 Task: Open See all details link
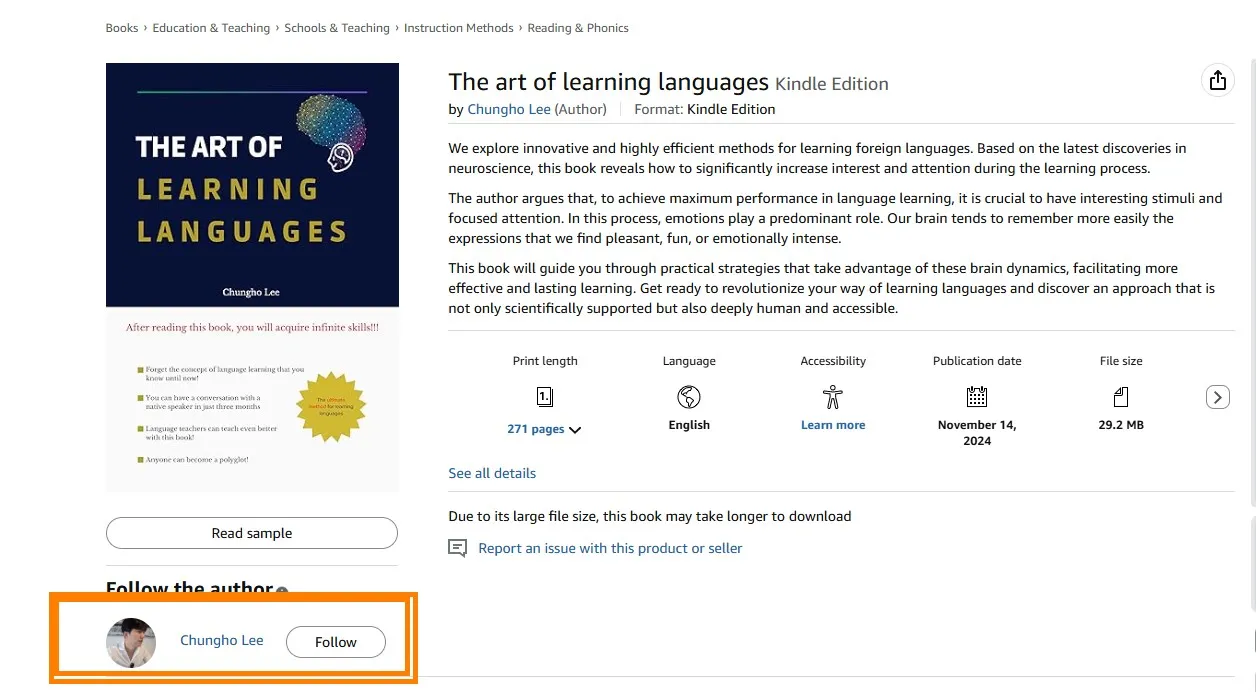pos(492,473)
